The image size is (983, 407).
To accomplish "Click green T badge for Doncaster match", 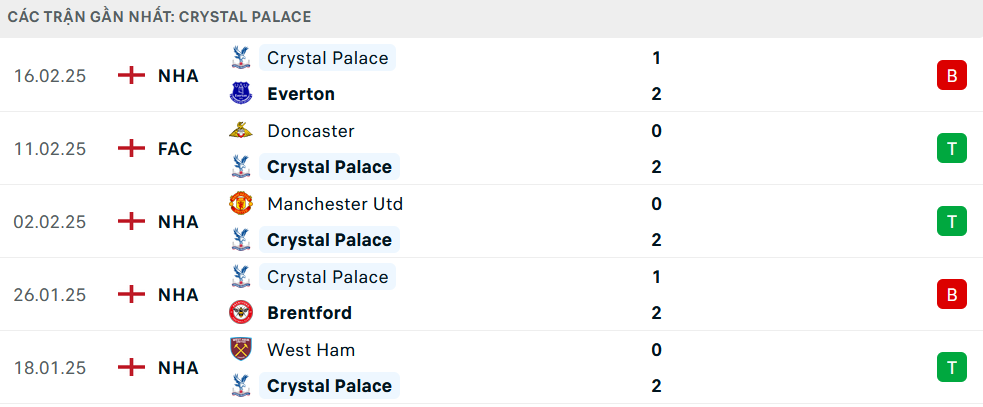I will coord(952,149).
